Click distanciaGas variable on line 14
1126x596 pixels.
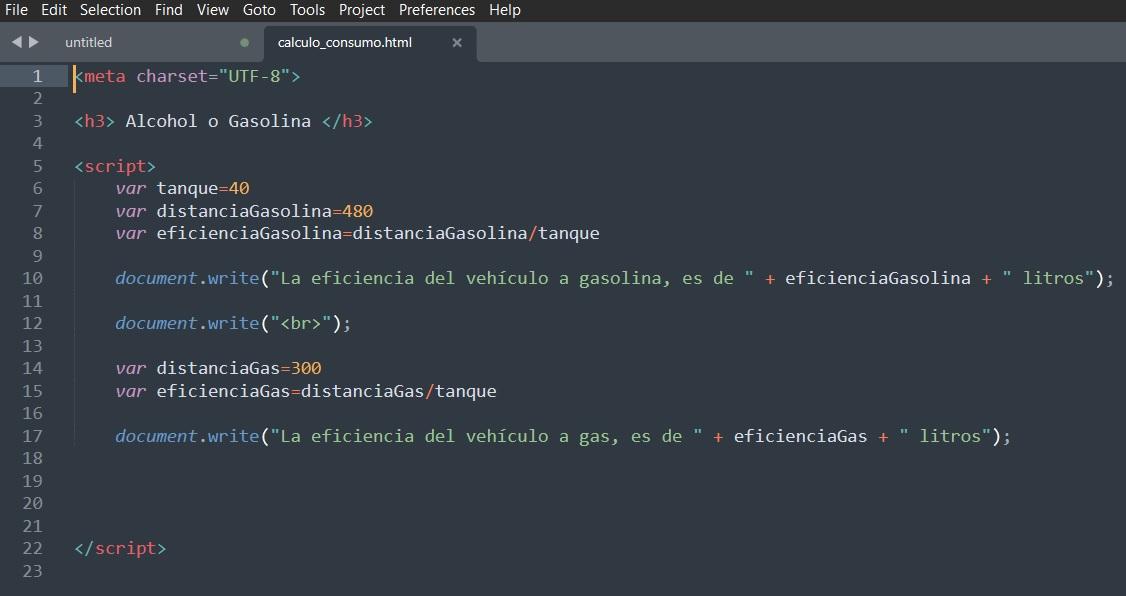(218, 368)
